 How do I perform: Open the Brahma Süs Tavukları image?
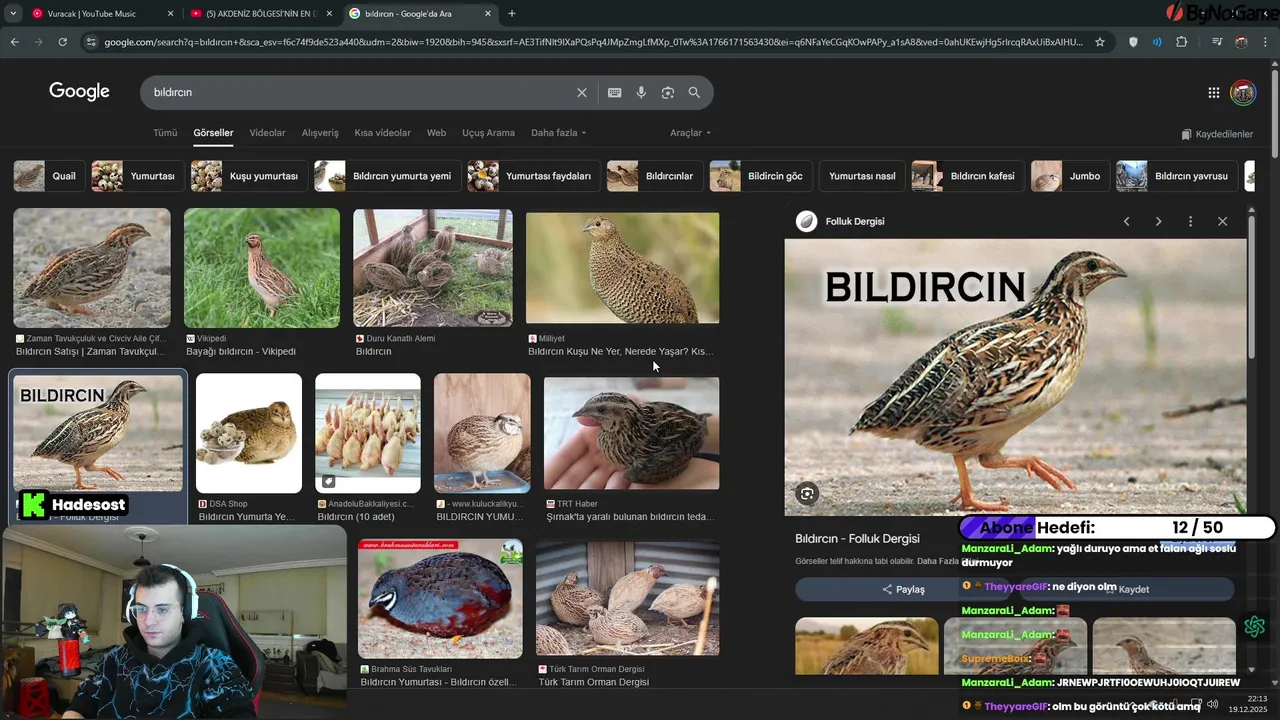click(x=441, y=598)
